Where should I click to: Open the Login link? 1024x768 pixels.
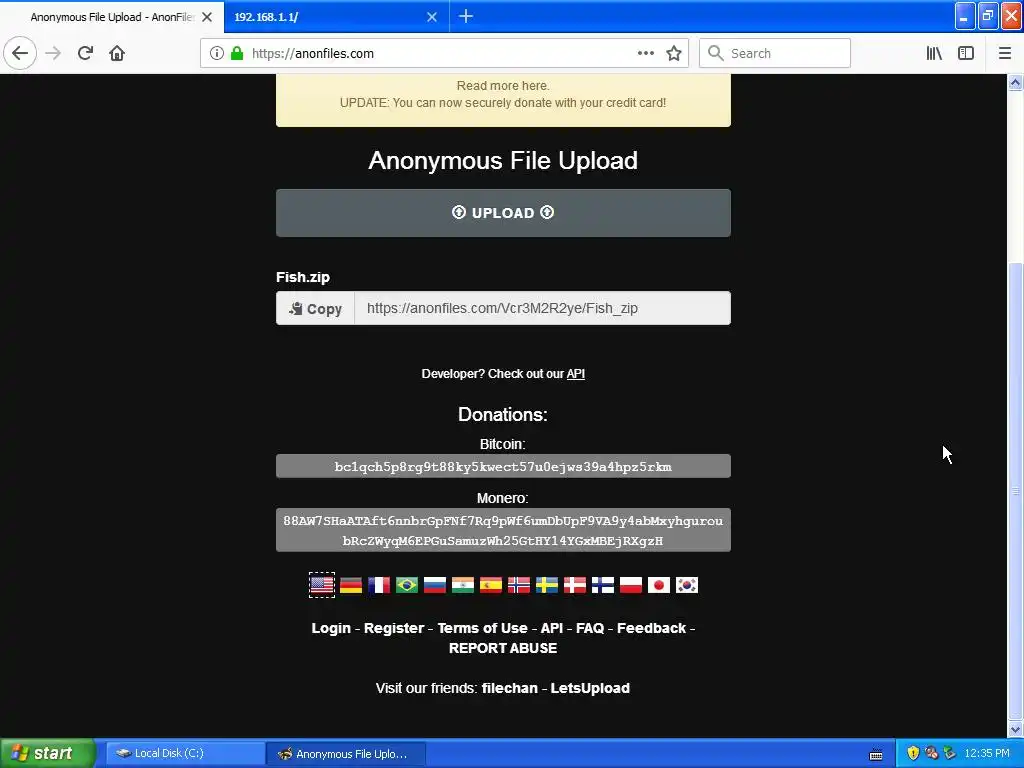(331, 628)
